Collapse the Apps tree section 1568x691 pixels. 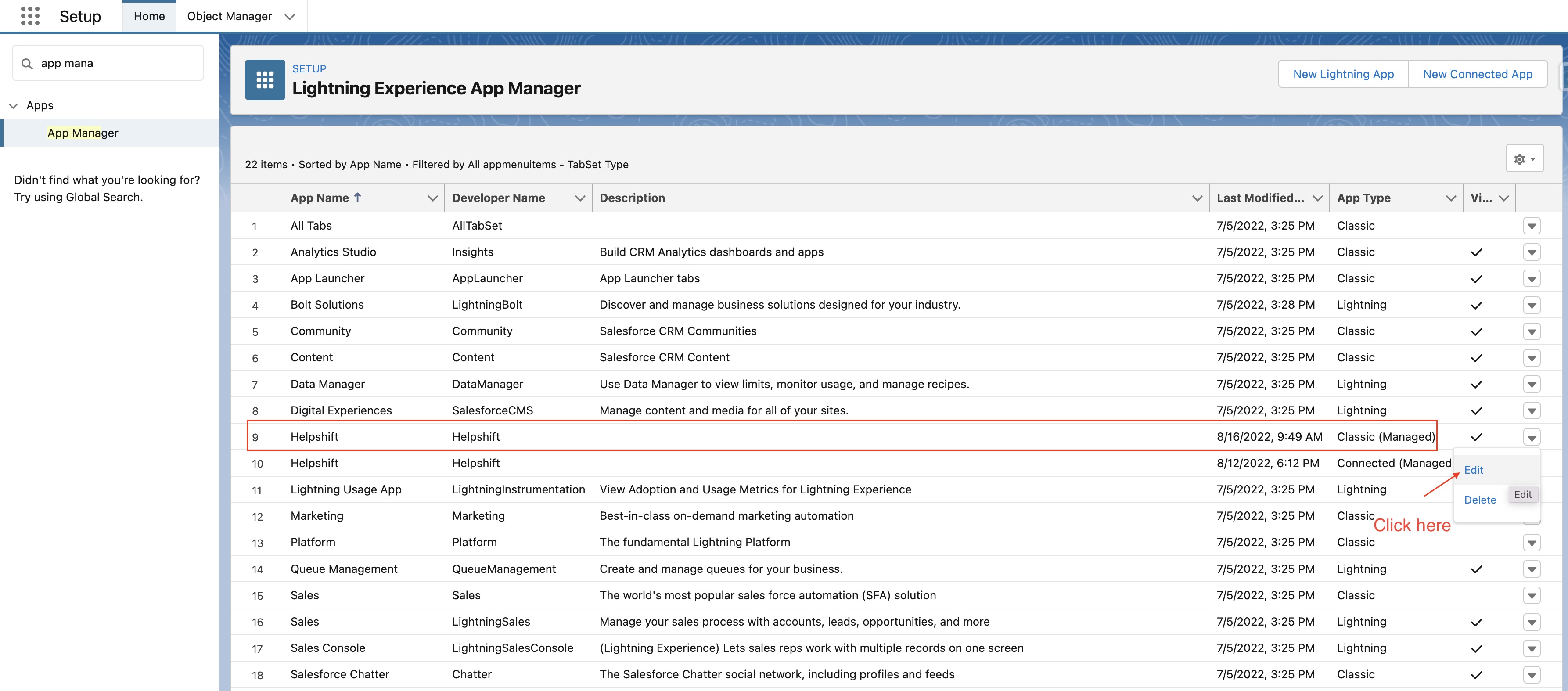pyautogui.click(x=14, y=106)
